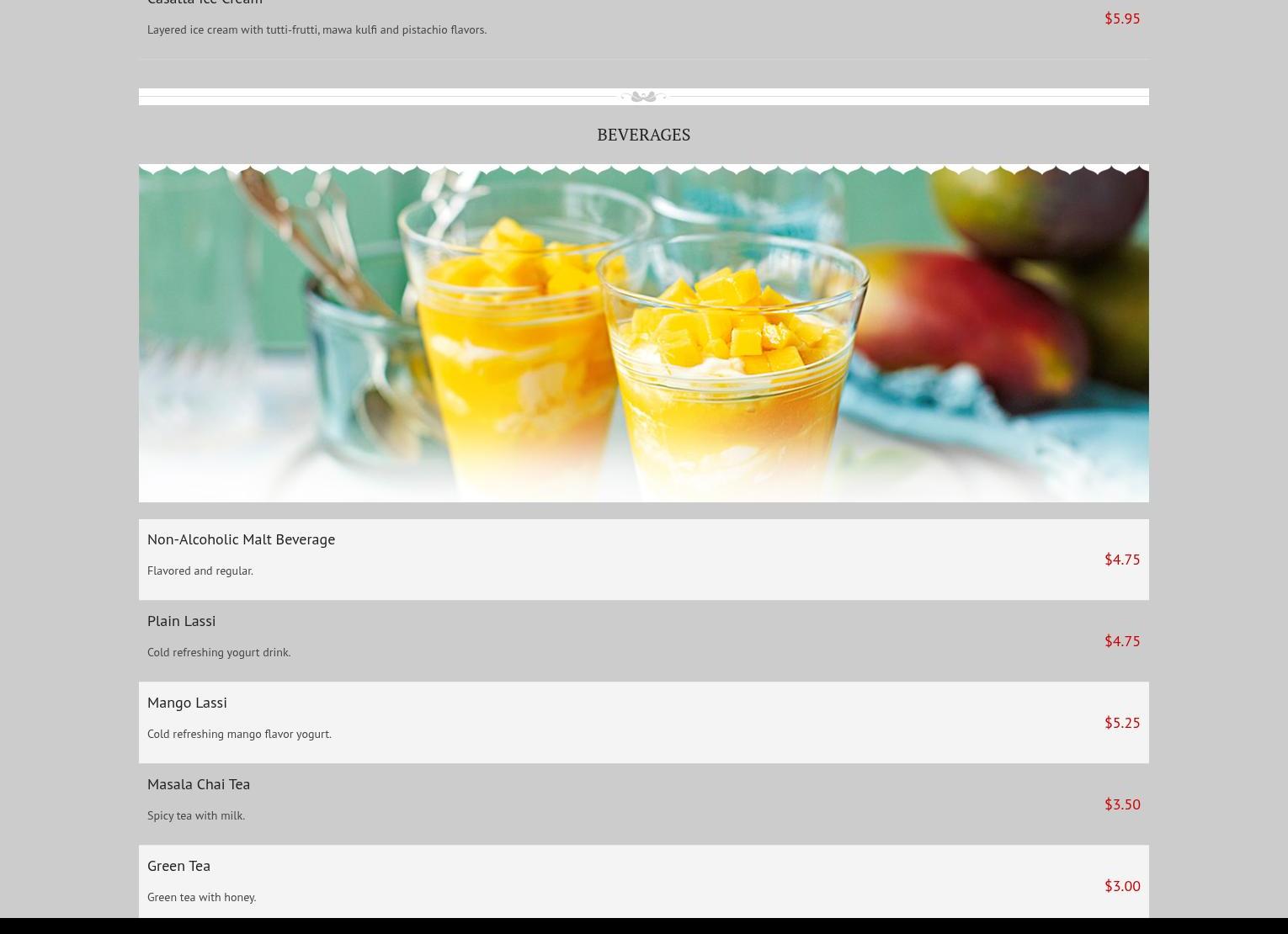Select the Non-Alcoholic Malt Beverage item name
This screenshot has width=1288, height=934.
coord(241,539)
